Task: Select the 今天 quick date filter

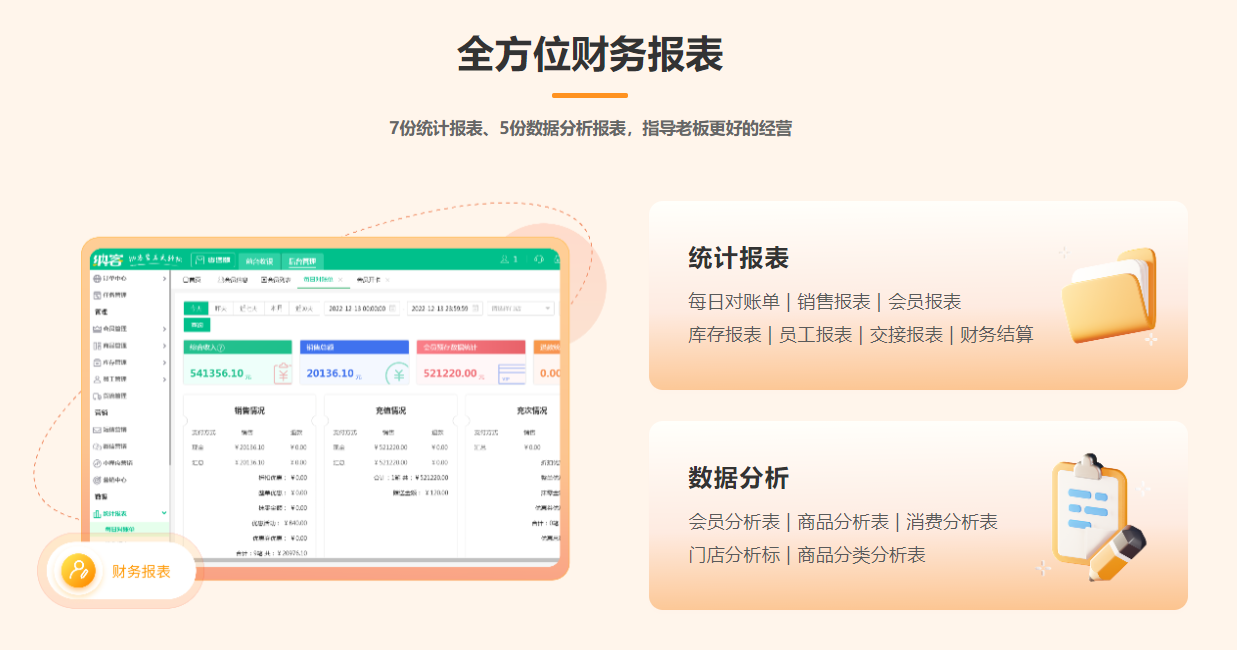Action: (195, 309)
